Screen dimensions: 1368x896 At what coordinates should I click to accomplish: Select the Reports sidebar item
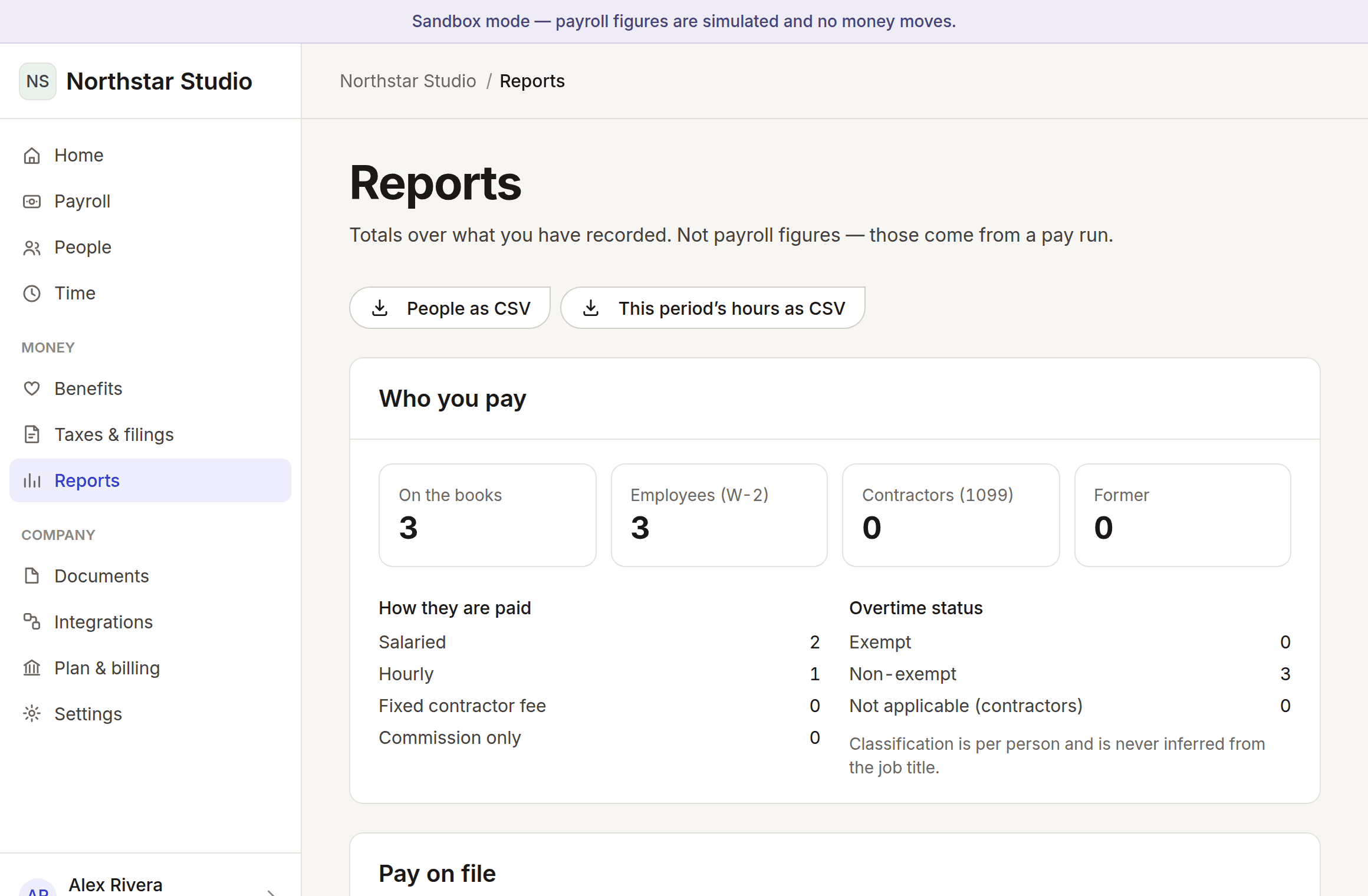click(x=150, y=481)
